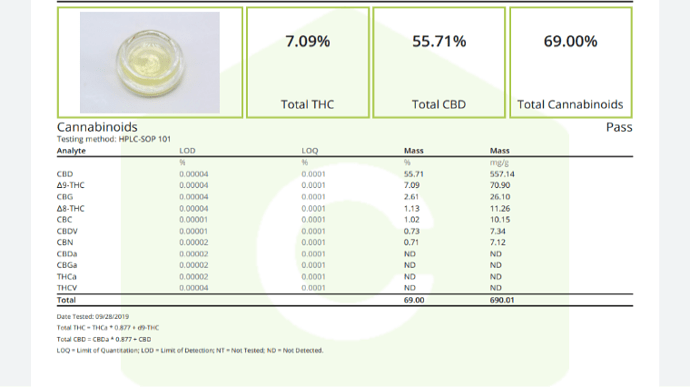Click the Date Tested 09/28/2019 line

92,317
